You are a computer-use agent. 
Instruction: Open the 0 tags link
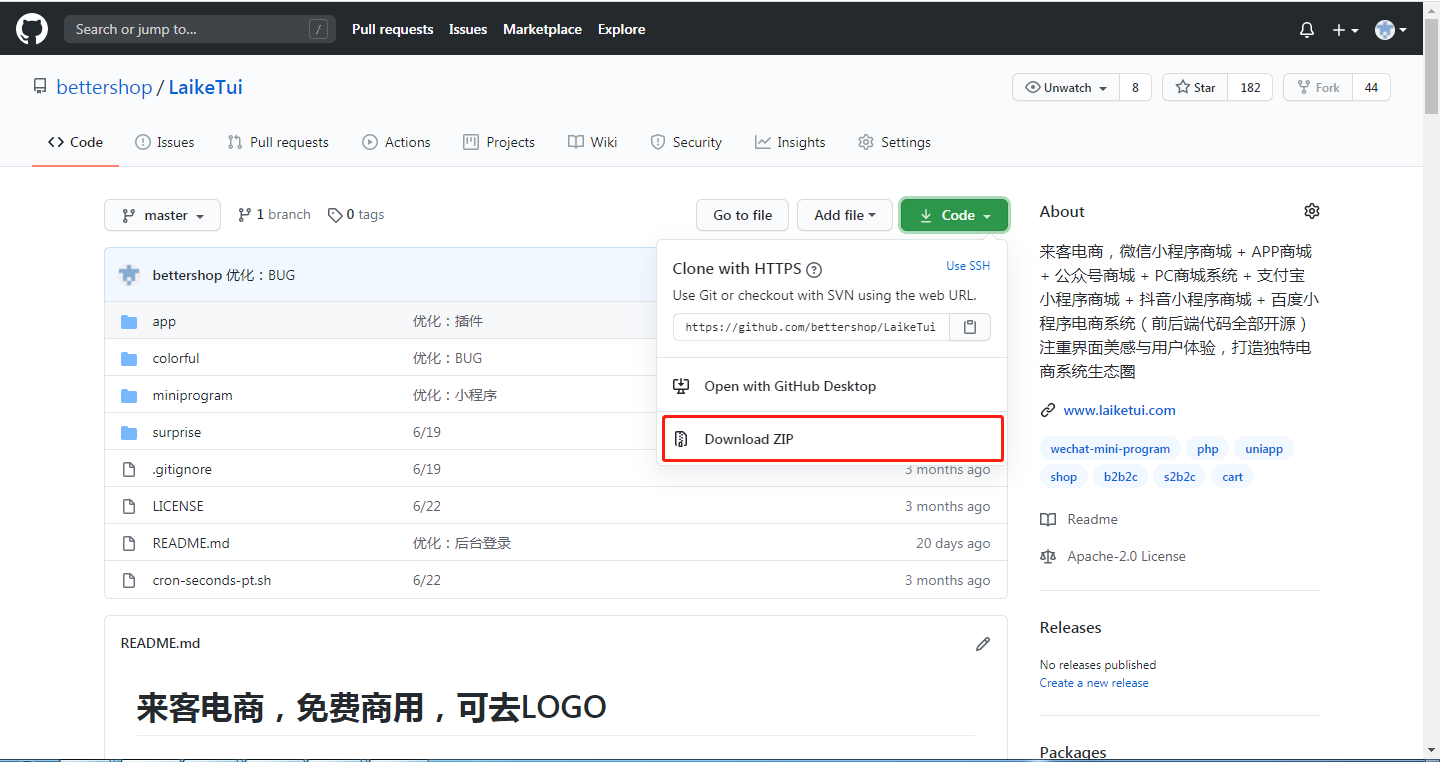point(356,214)
